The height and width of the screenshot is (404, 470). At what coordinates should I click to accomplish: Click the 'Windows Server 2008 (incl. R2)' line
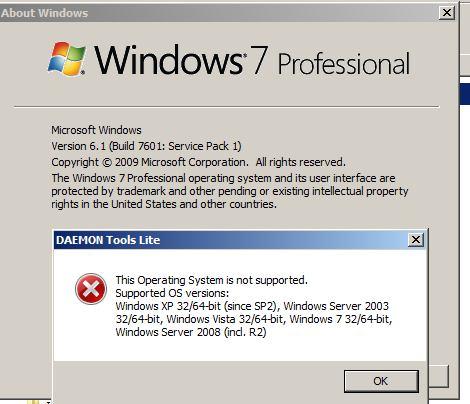click(x=191, y=332)
